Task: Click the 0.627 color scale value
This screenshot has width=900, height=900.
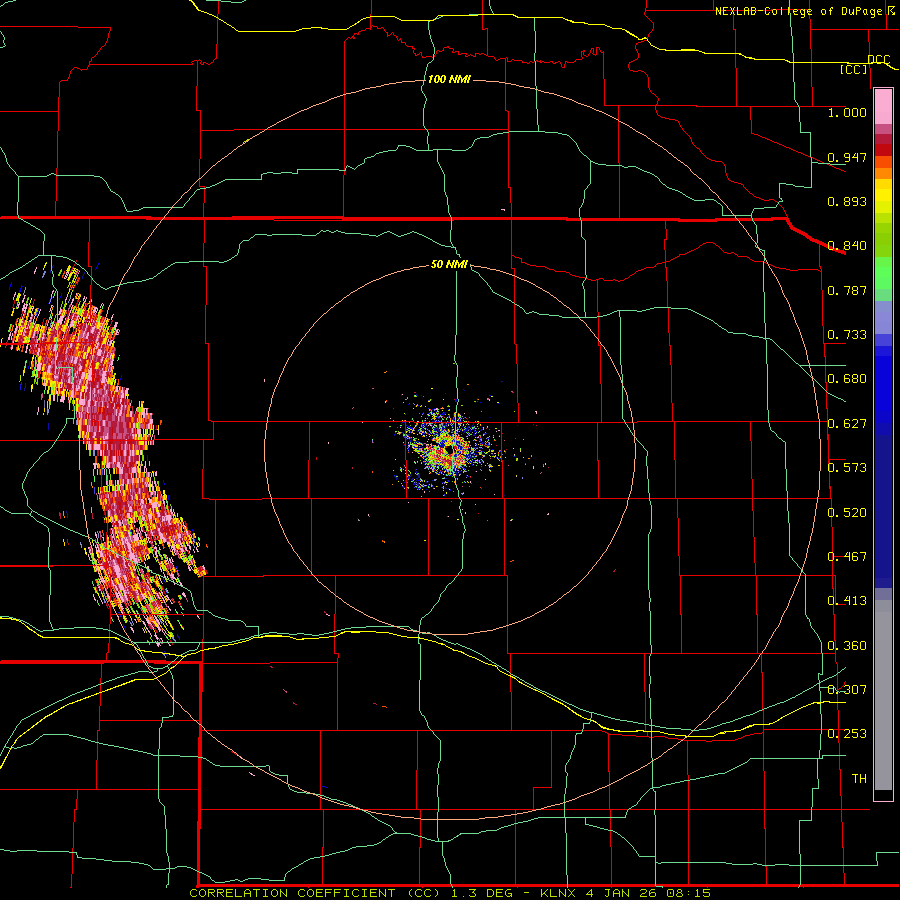Action: [847, 424]
